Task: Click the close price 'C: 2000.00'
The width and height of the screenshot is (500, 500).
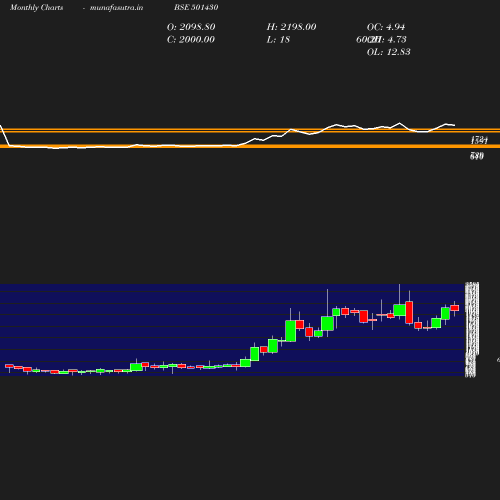Action: (191, 39)
